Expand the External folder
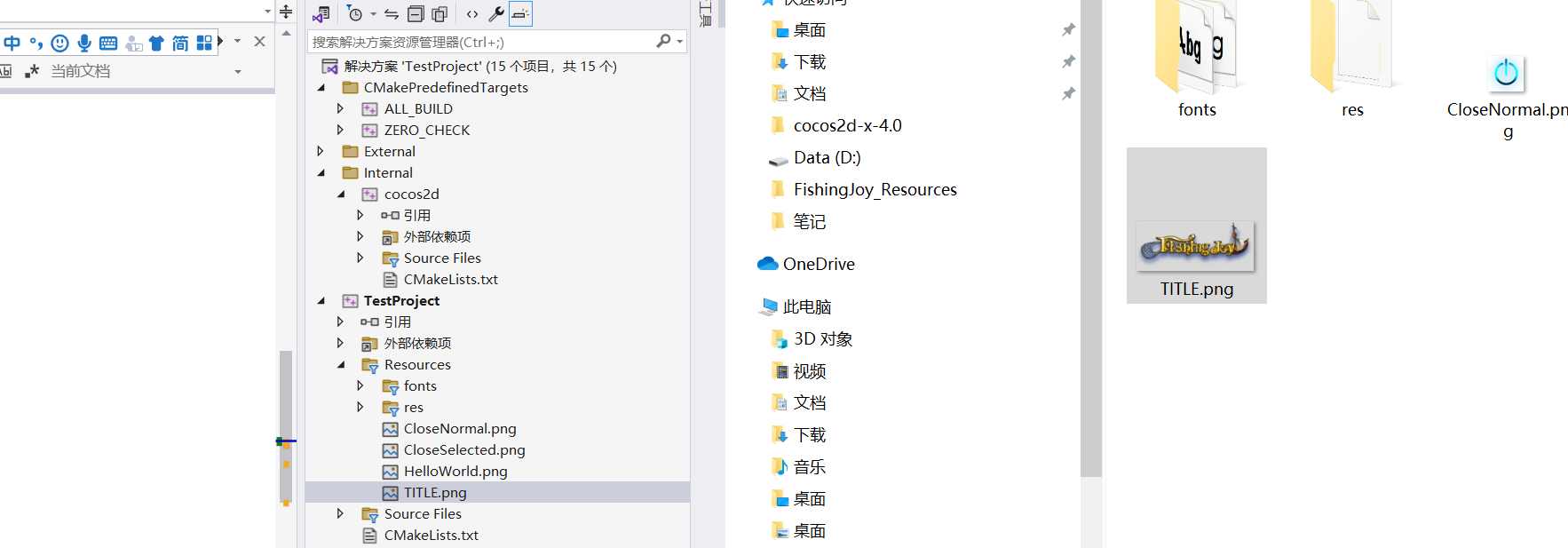The width and height of the screenshot is (1568, 548). tap(321, 151)
